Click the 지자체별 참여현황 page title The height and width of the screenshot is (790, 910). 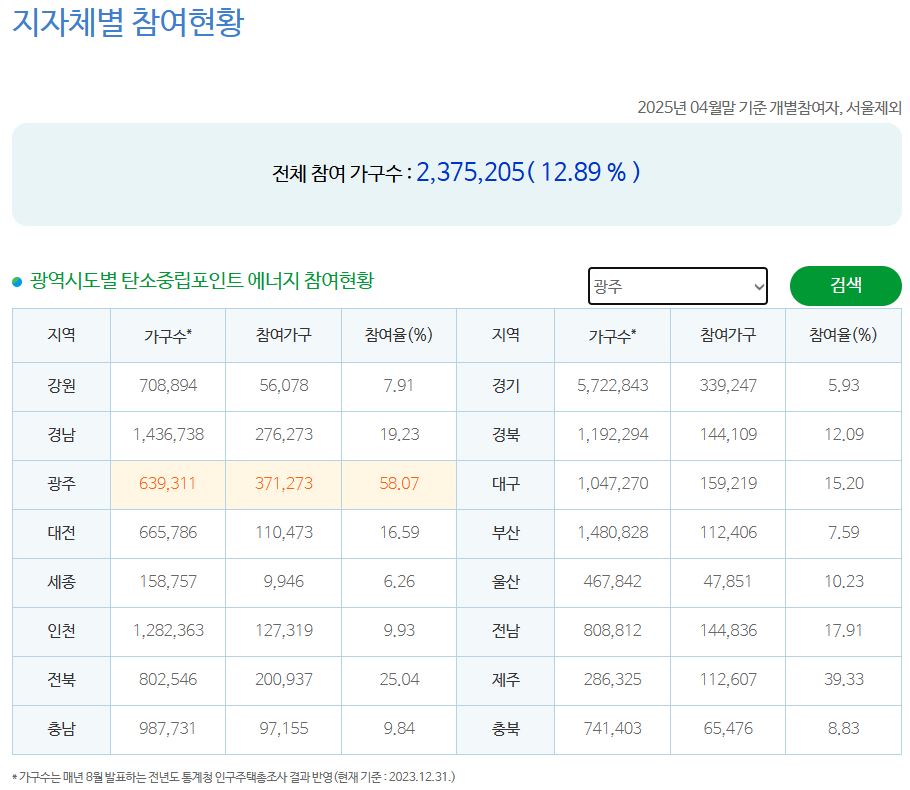point(127,22)
